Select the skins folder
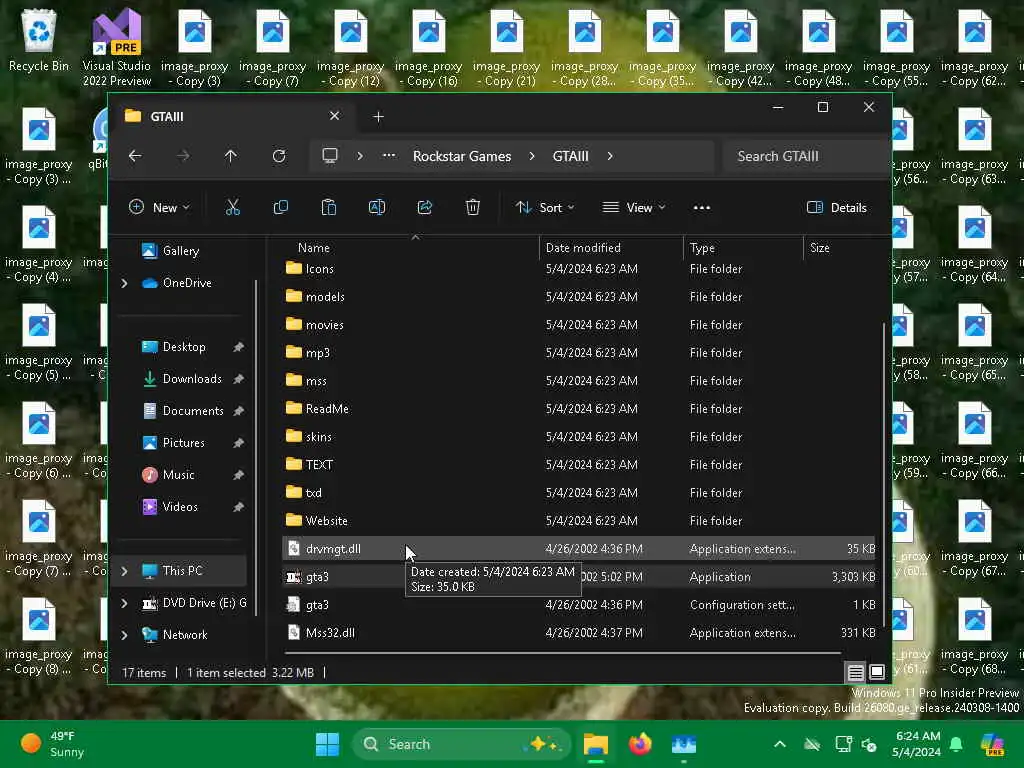Image resolution: width=1024 pixels, height=768 pixels. click(579, 437)
